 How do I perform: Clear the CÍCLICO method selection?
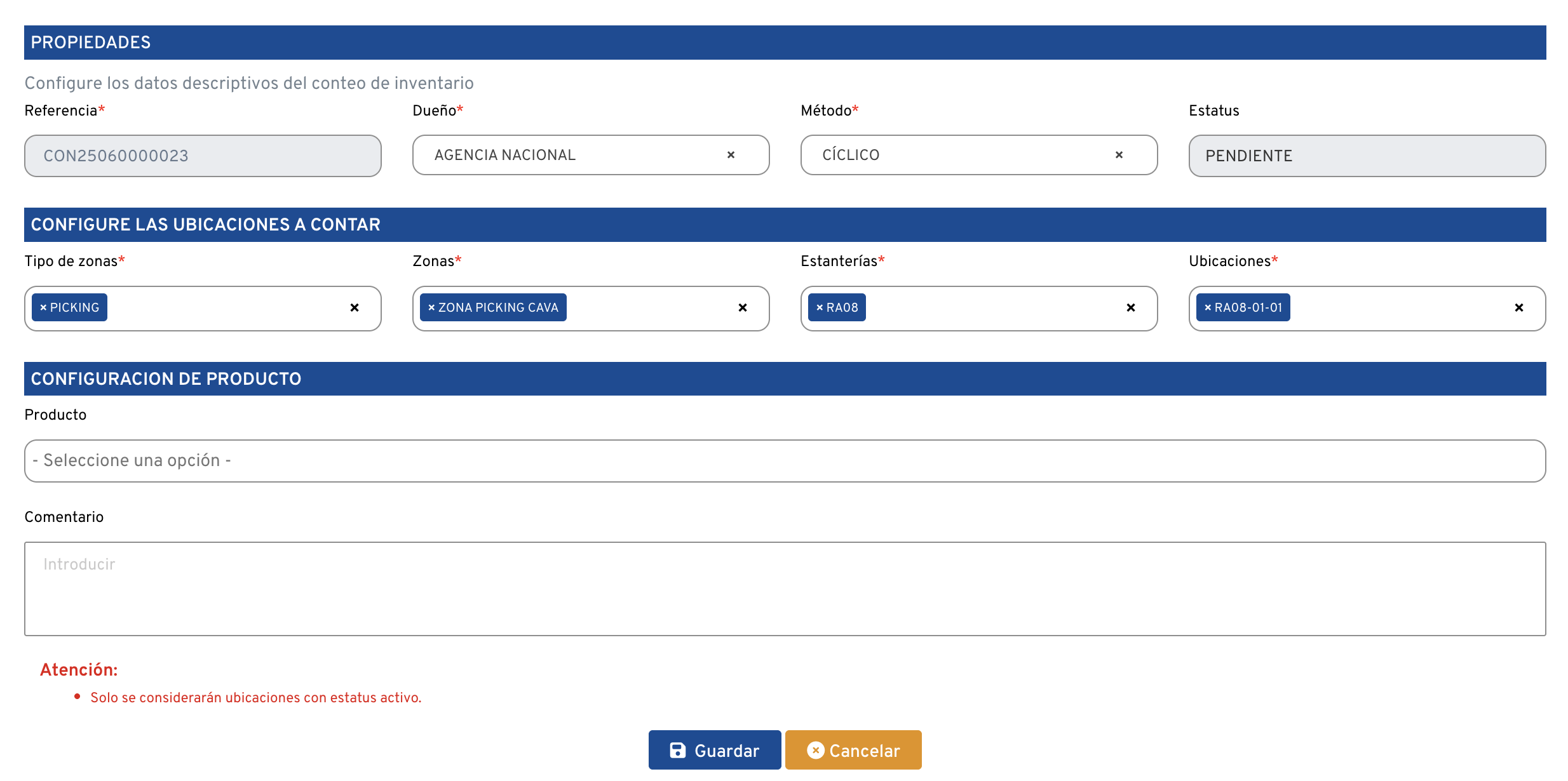[x=1119, y=155]
